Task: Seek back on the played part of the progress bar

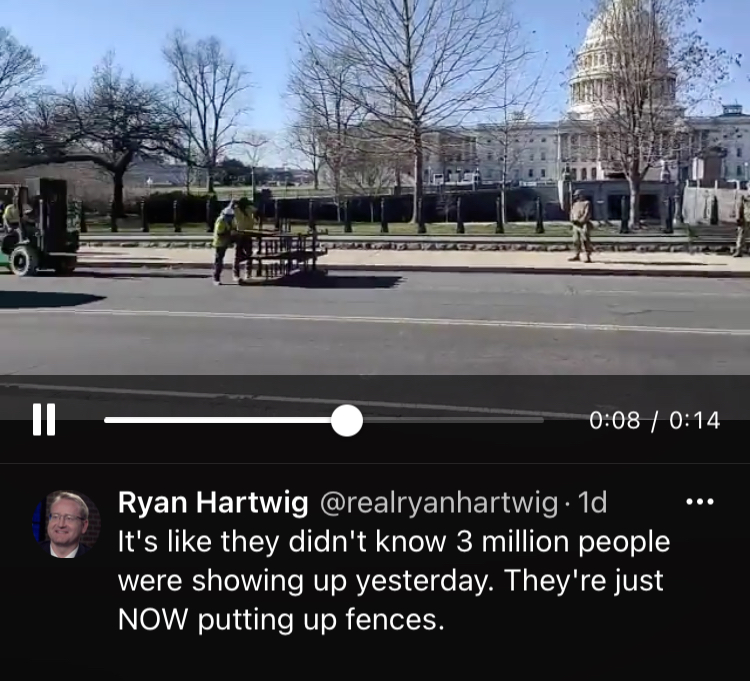Action: (x=218, y=420)
